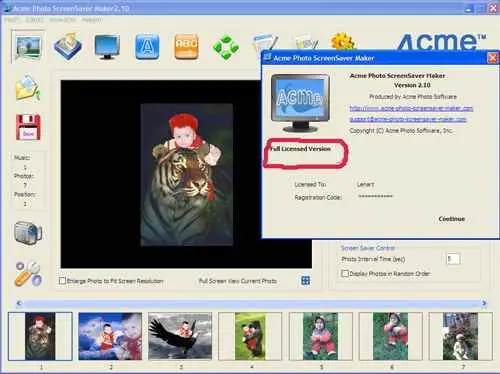Select the green circular arrows icon
This screenshot has width=500, height=374.
tap(226, 47)
